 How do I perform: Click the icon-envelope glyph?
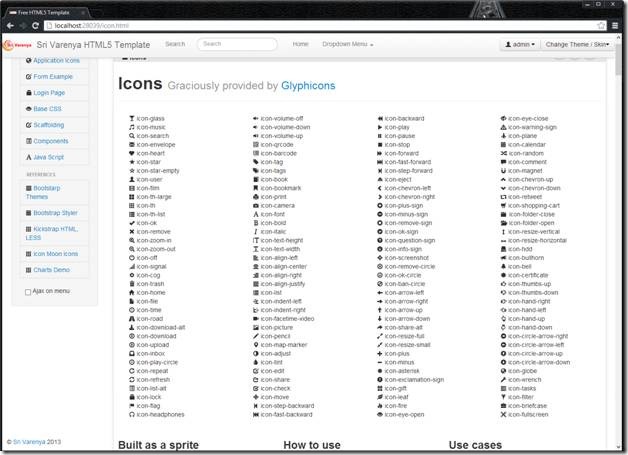click(132, 145)
